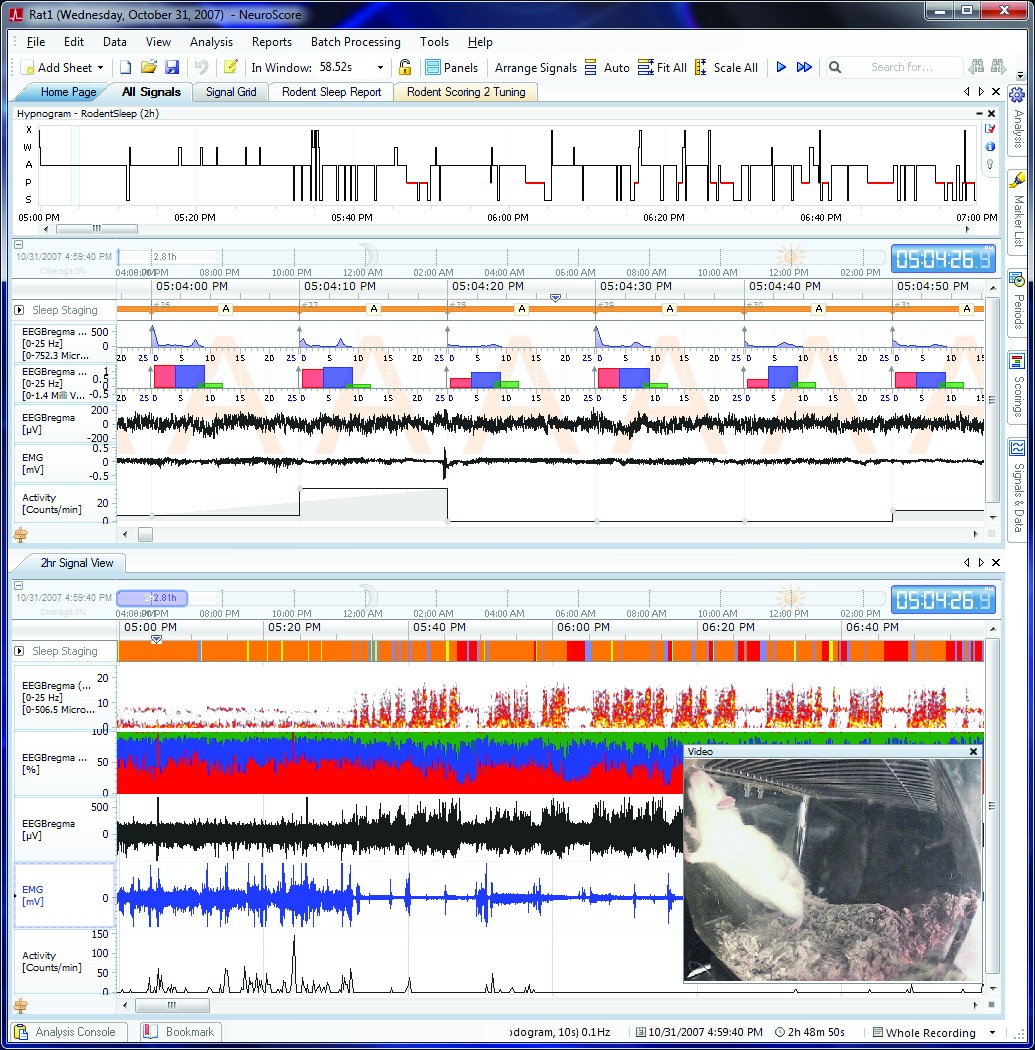Click the lock icon in toolbar
The width and height of the screenshot is (1035, 1050).
[405, 67]
